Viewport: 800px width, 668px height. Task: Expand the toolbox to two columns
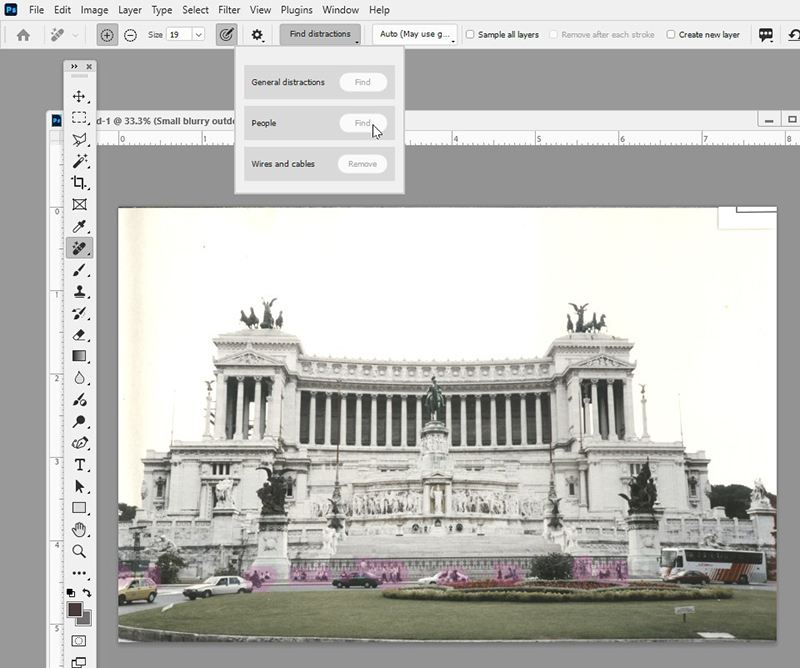[74, 66]
